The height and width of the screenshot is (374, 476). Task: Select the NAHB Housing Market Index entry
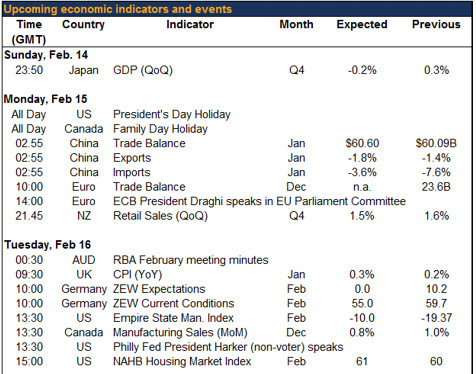click(x=182, y=361)
